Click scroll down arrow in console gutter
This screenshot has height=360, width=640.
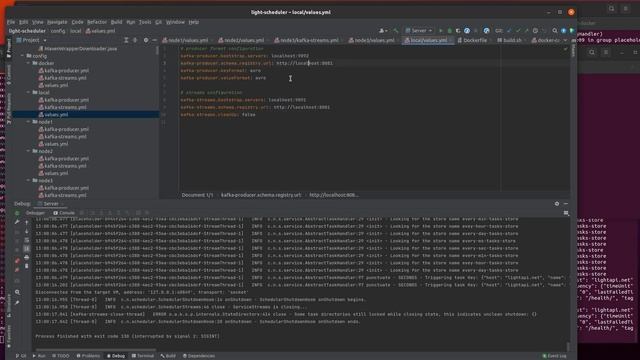coord(27,231)
